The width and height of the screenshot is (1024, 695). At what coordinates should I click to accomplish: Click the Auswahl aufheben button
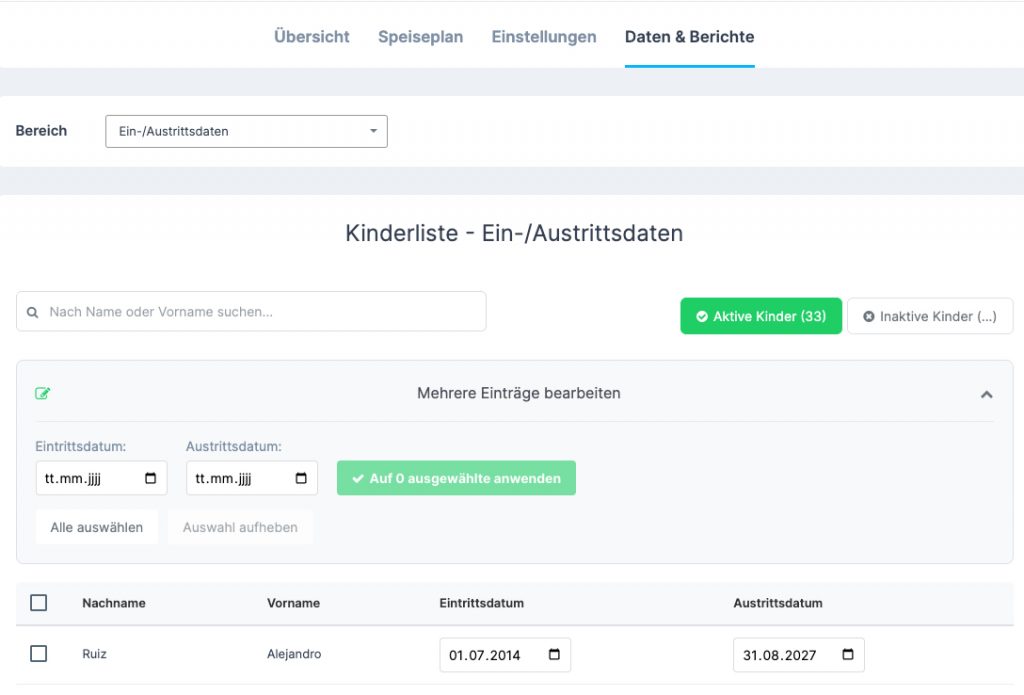pos(240,527)
